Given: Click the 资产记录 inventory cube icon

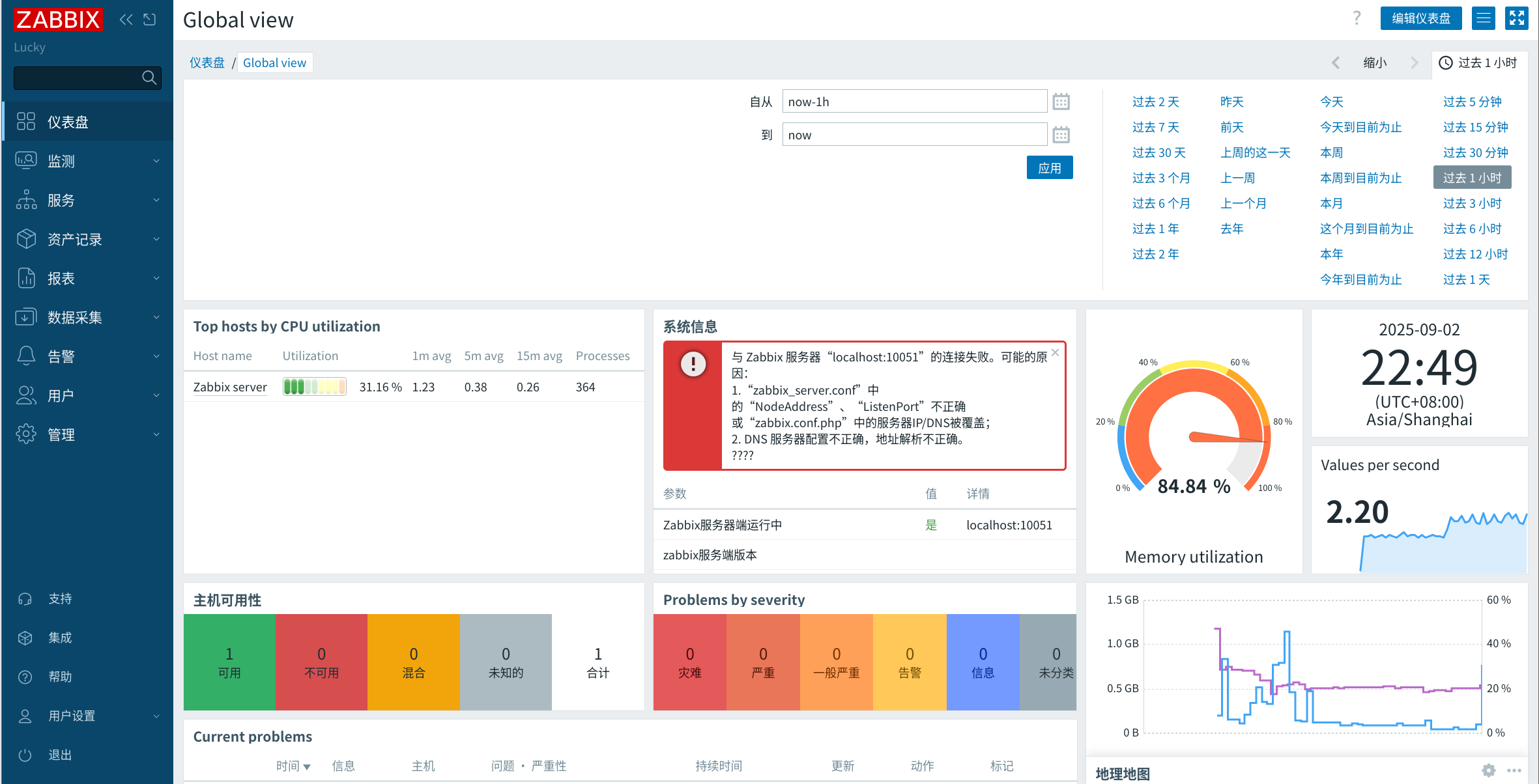Looking at the screenshot, I should tap(26, 239).
